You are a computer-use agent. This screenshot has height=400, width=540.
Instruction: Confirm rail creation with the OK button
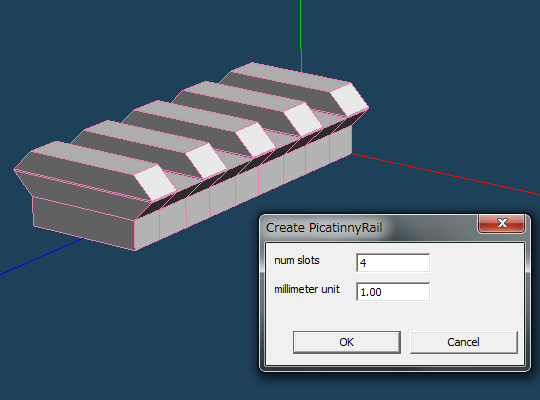[x=346, y=342]
